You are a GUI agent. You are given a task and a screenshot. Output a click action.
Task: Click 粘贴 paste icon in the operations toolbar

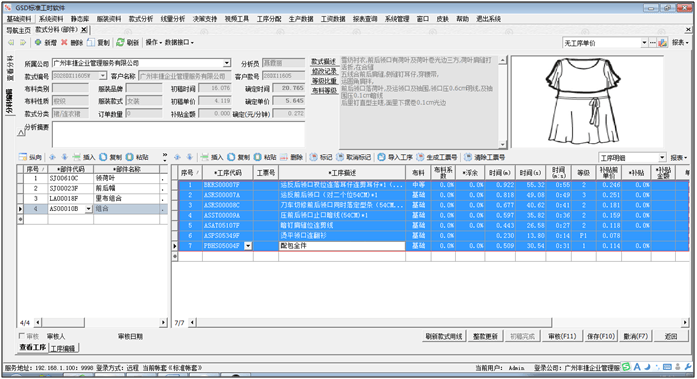[x=258, y=157]
